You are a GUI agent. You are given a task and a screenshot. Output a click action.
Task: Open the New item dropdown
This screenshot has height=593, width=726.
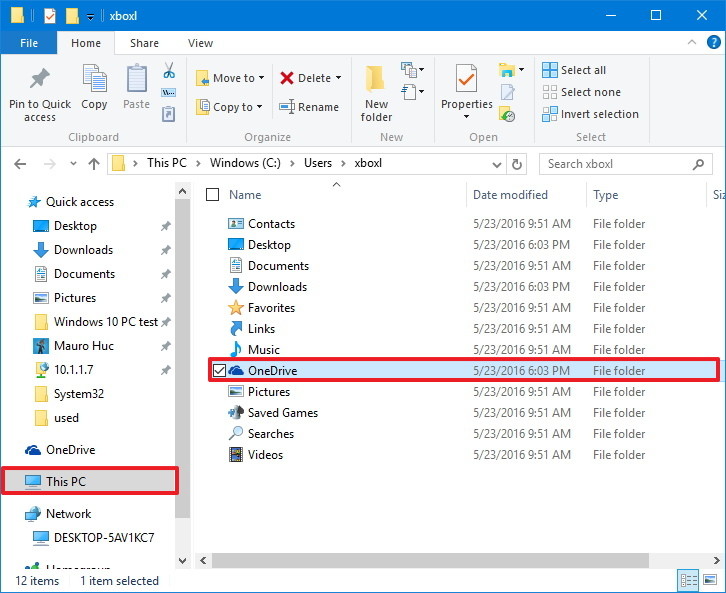[x=413, y=70]
